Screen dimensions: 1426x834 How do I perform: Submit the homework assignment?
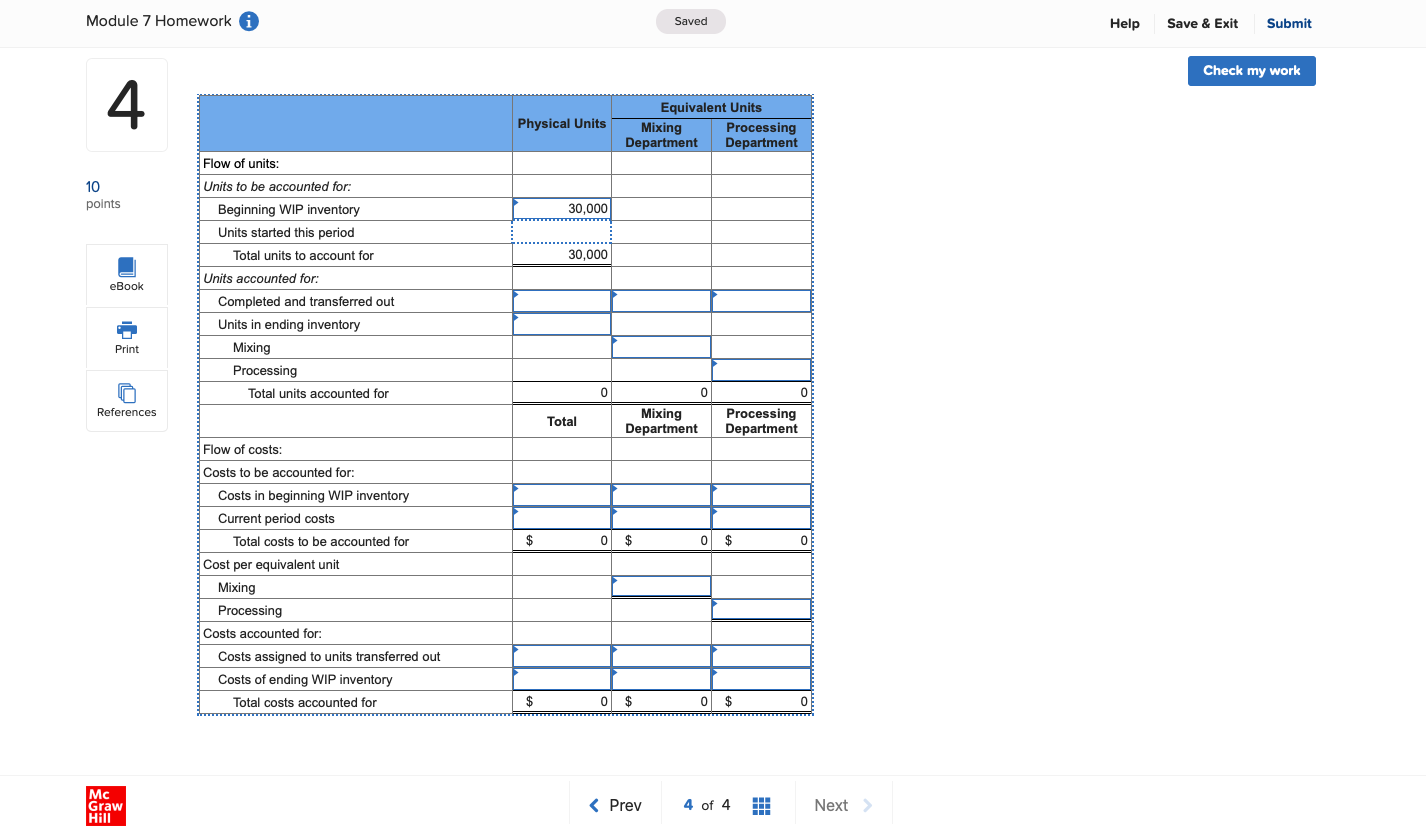[1288, 23]
